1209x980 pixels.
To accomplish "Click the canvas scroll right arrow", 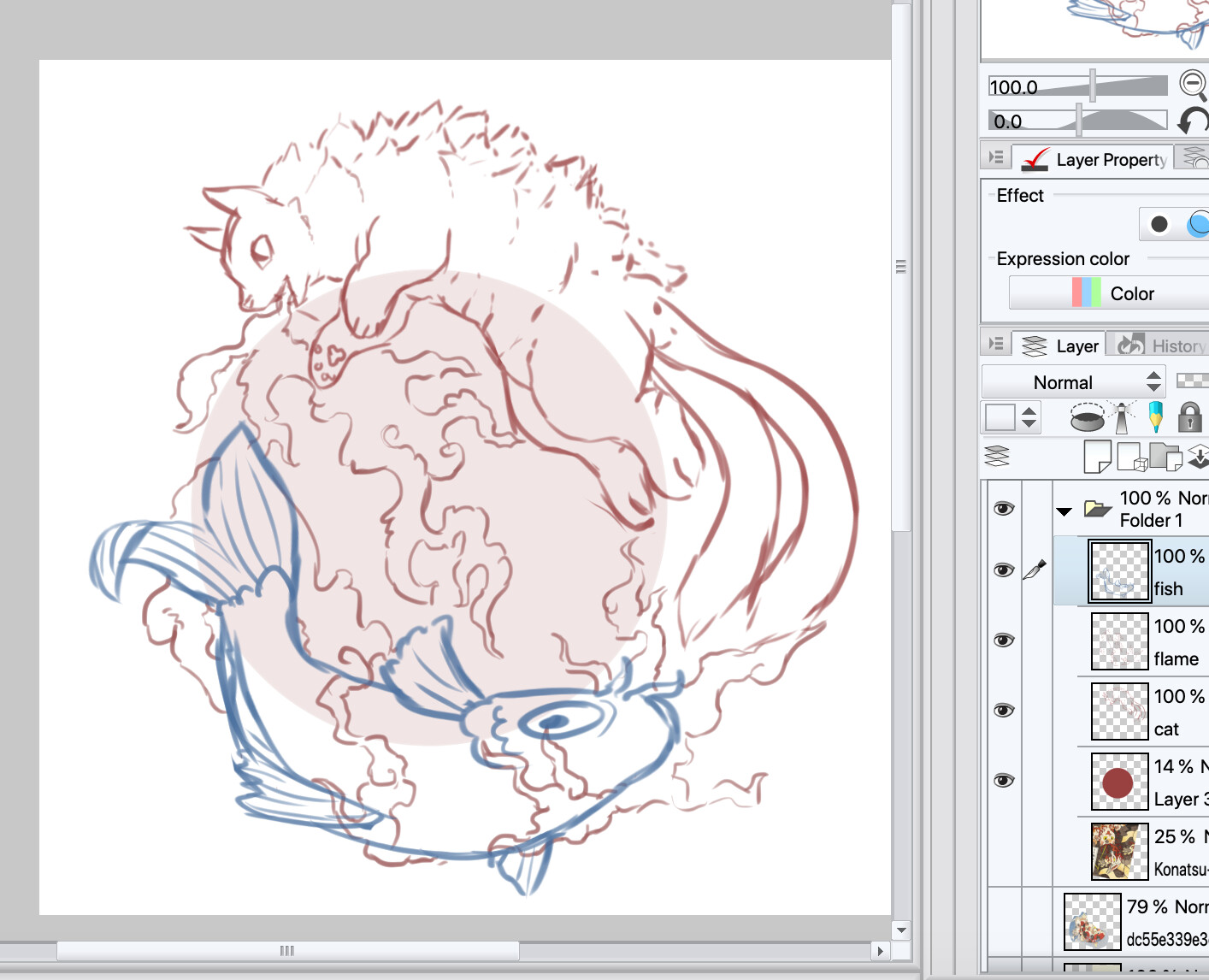I will pyautogui.click(x=880, y=950).
